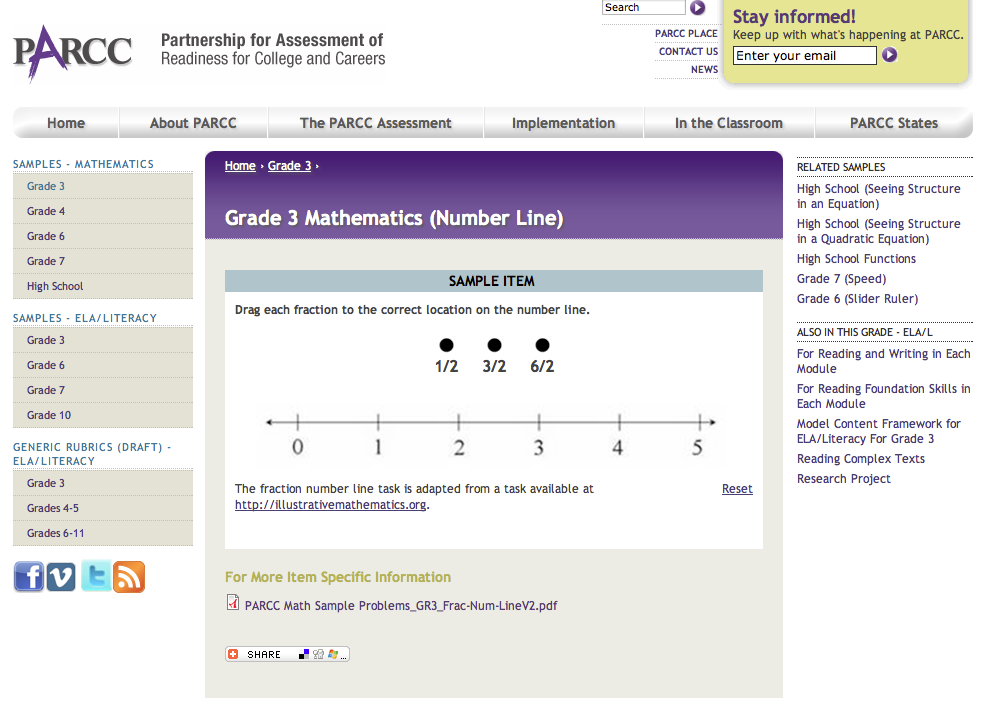Select Grades 4-5 under Generic Rubrics
987x706 pixels.
103,508
